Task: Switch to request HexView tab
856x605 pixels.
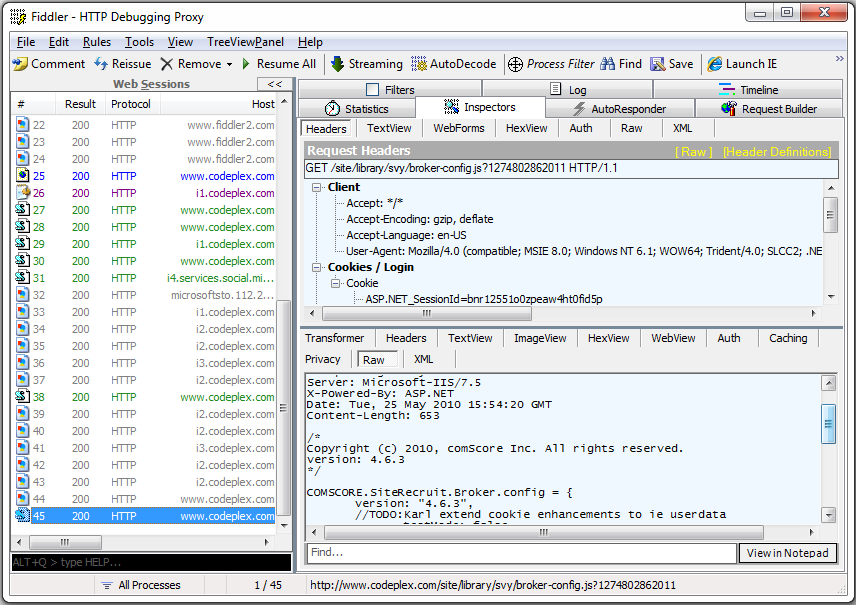Action: [526, 128]
